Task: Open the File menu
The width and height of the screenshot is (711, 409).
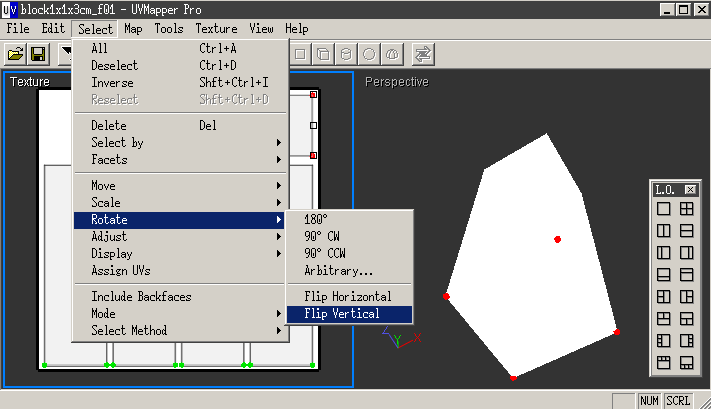Action: click(18, 29)
